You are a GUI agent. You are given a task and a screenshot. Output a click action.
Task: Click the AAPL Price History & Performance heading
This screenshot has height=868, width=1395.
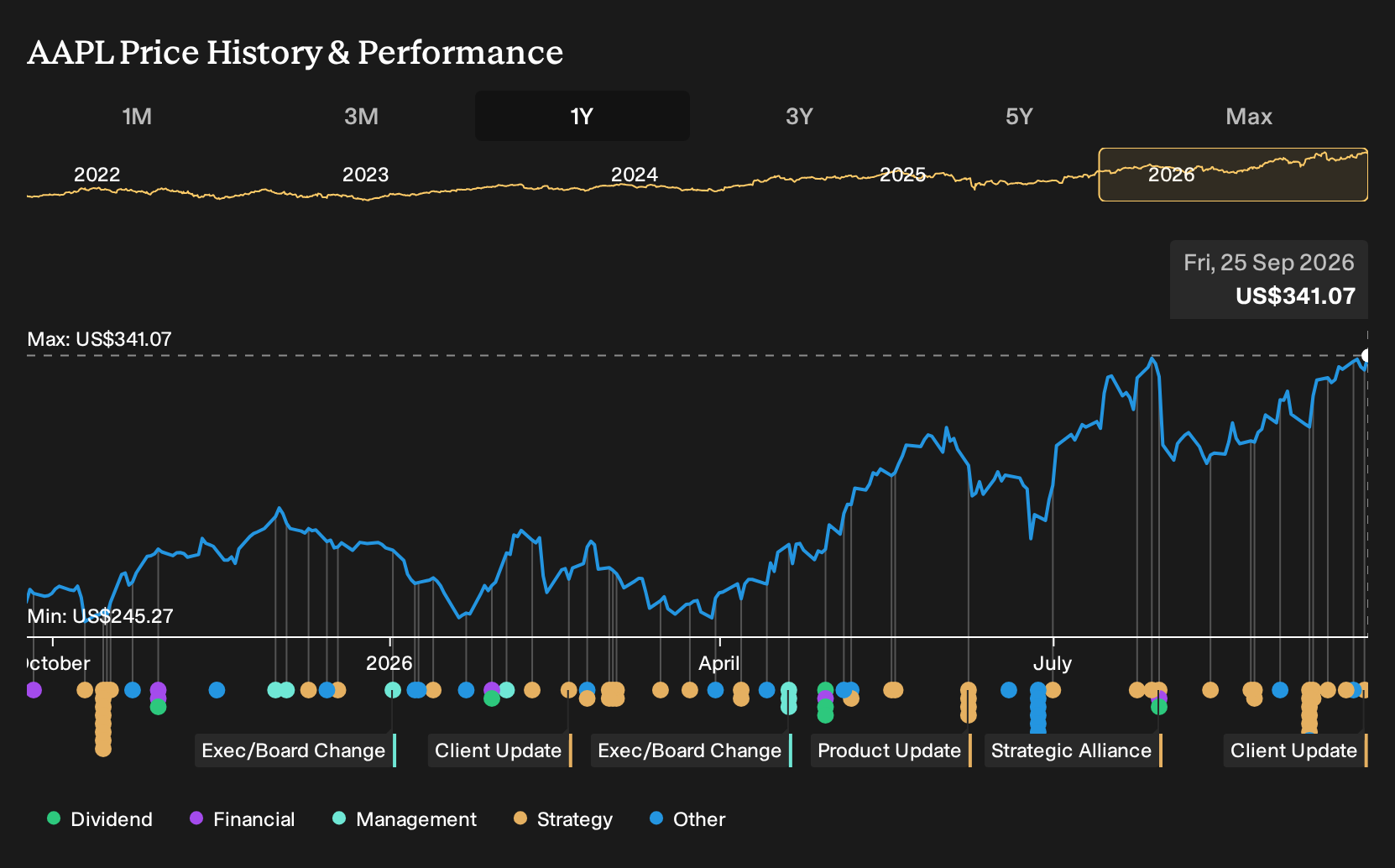(x=295, y=52)
